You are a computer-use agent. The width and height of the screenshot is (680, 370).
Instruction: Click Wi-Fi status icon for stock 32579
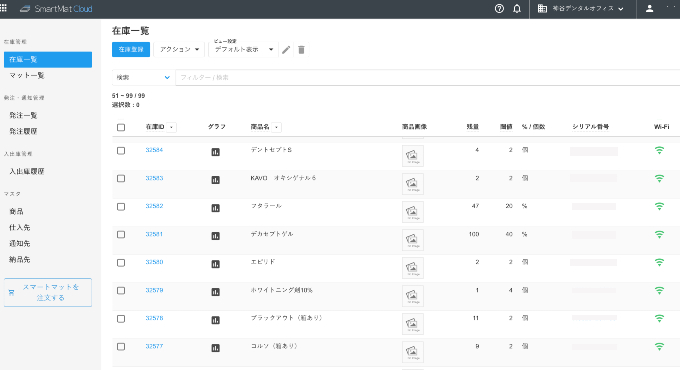659,291
